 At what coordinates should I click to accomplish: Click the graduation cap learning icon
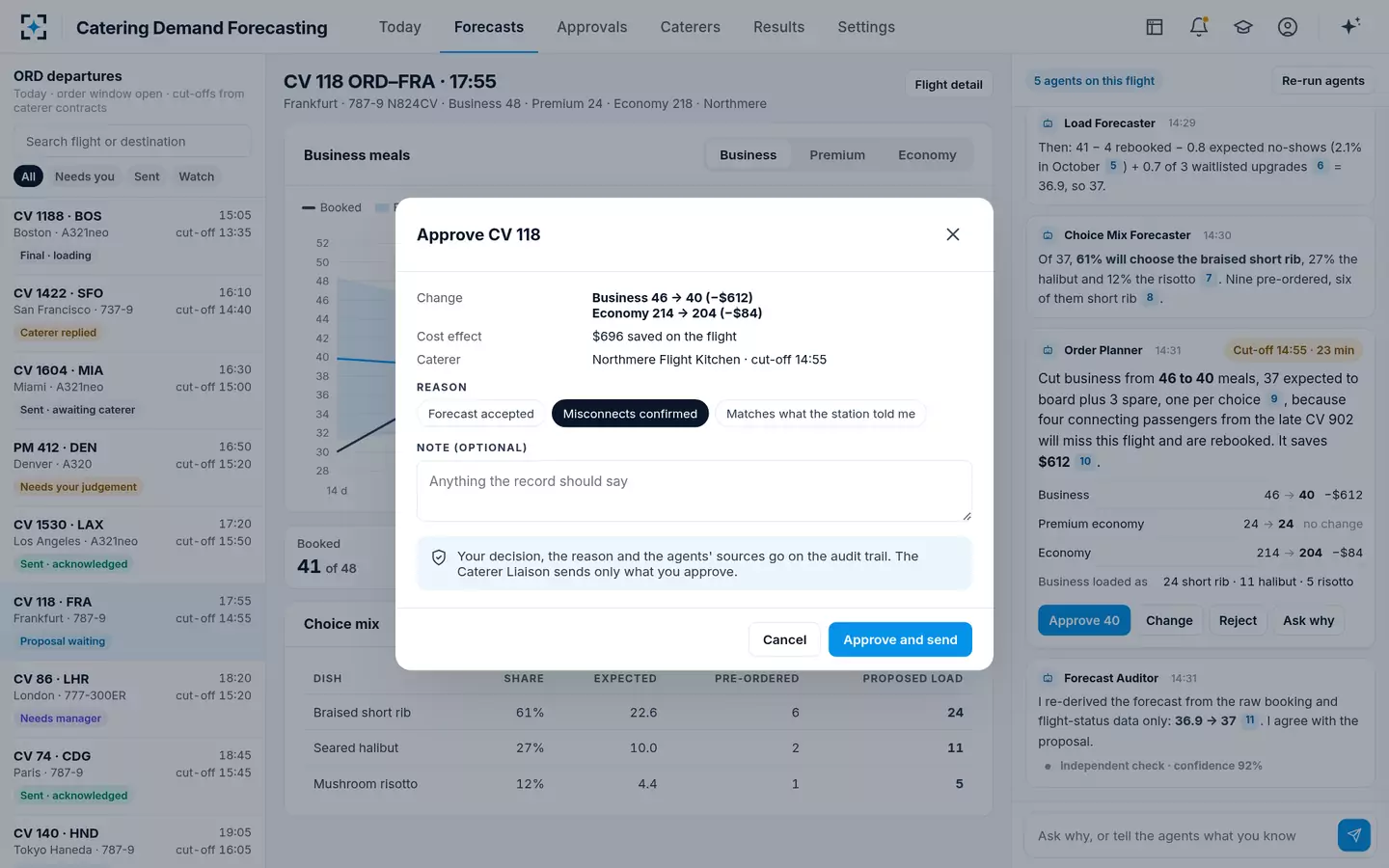click(1243, 27)
